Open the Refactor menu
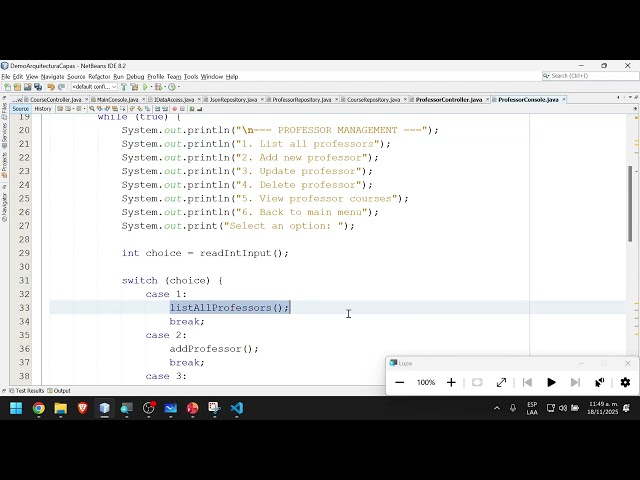 pos(99,76)
